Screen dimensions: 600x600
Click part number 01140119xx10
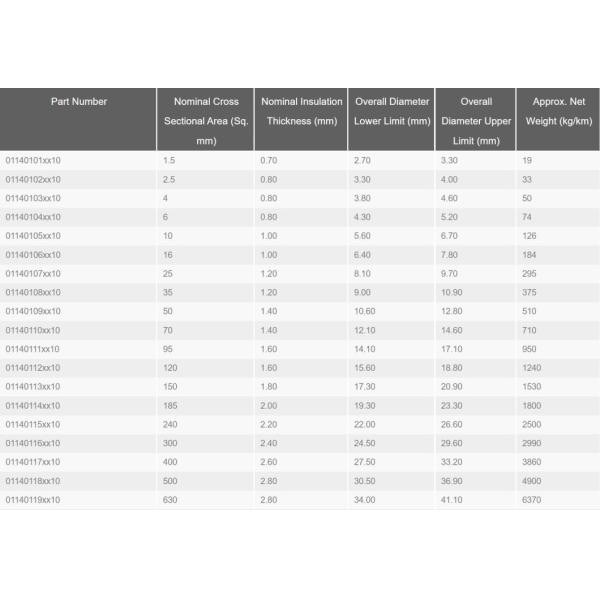(33, 499)
